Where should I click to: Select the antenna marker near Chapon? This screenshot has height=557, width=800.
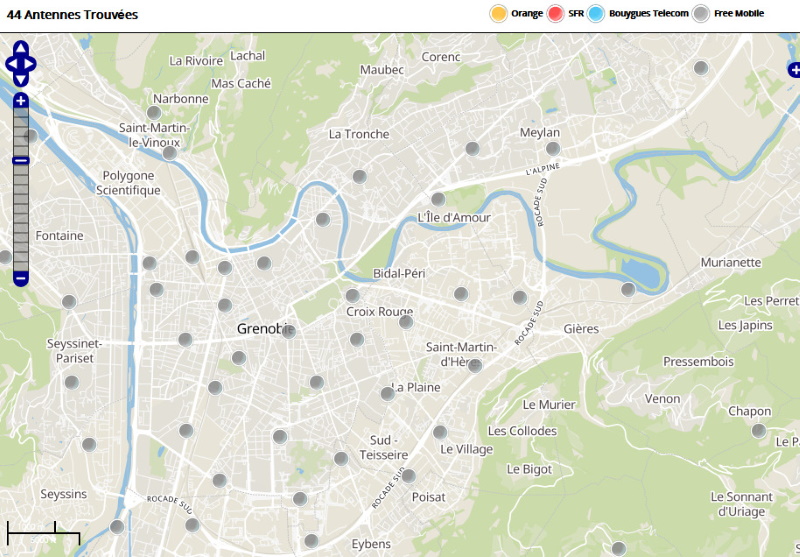click(759, 431)
